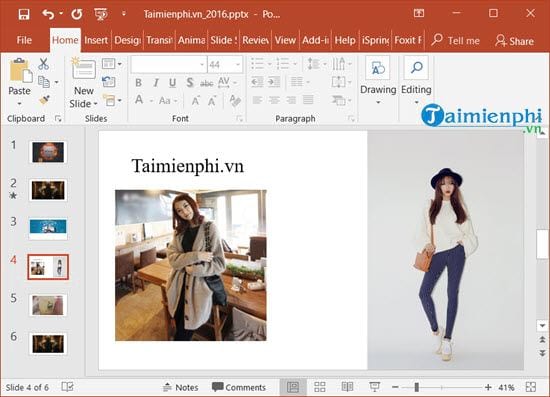The height and width of the screenshot is (397, 550).
Task: Select slide 3 thumbnail
Action: pyautogui.click(x=48, y=228)
